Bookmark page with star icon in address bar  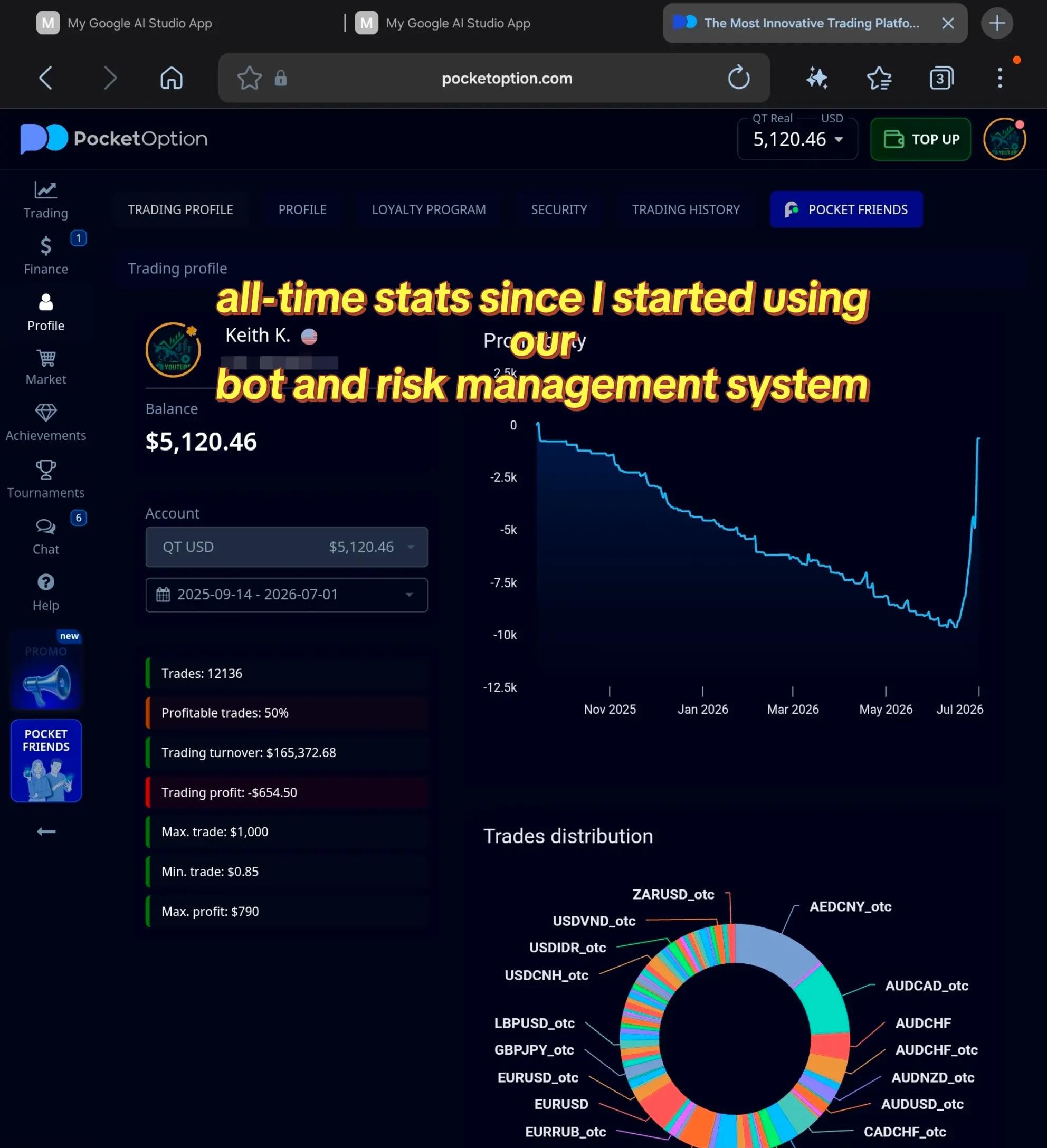249,78
